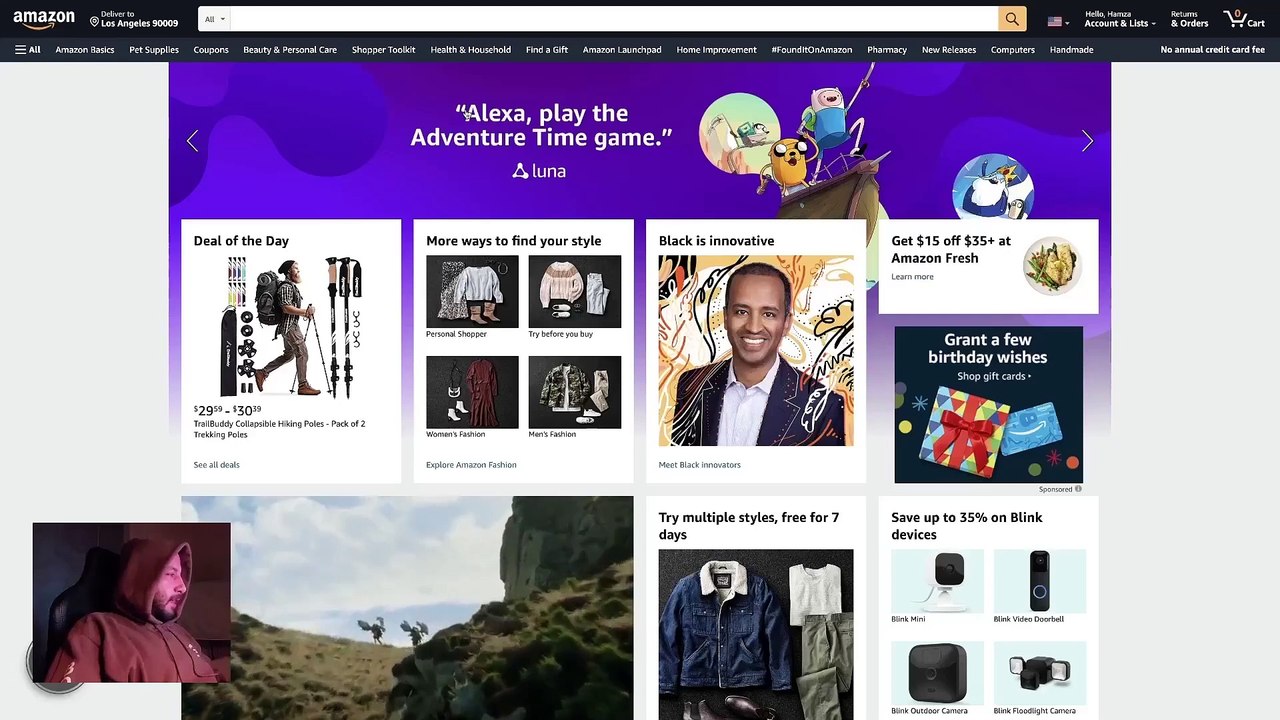Open Handmade nav item
The width and height of the screenshot is (1280, 720).
tap(1071, 49)
